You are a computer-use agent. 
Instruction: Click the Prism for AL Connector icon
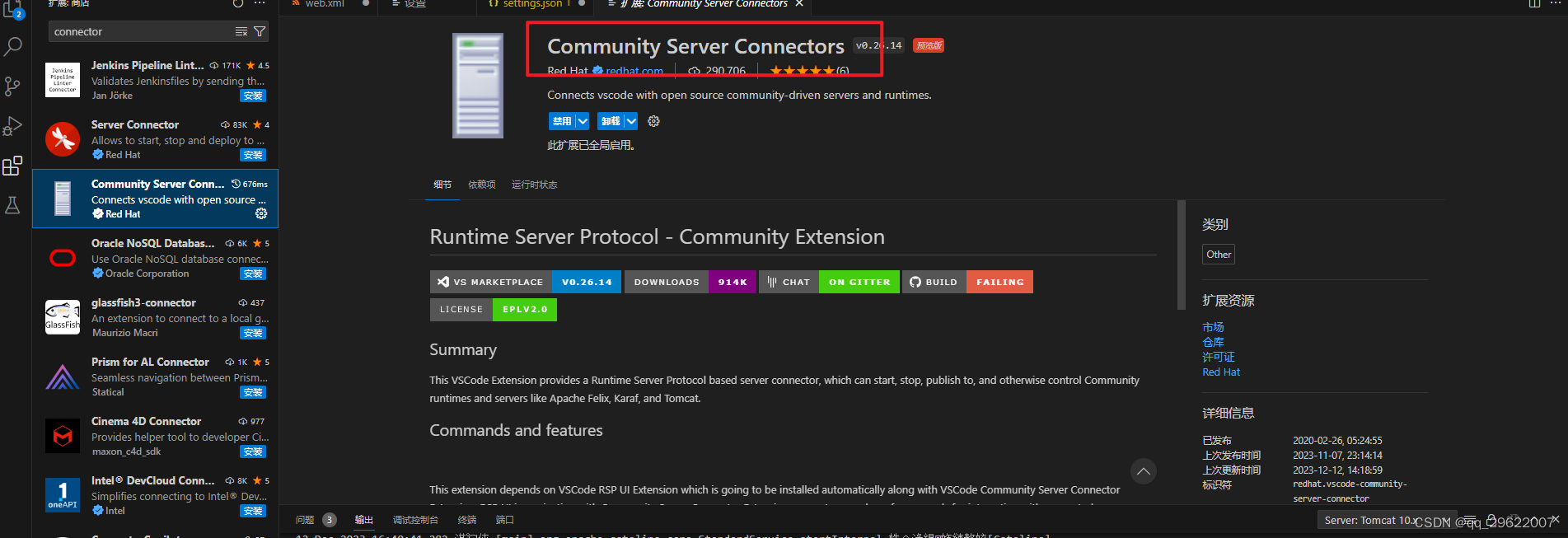pos(63,377)
